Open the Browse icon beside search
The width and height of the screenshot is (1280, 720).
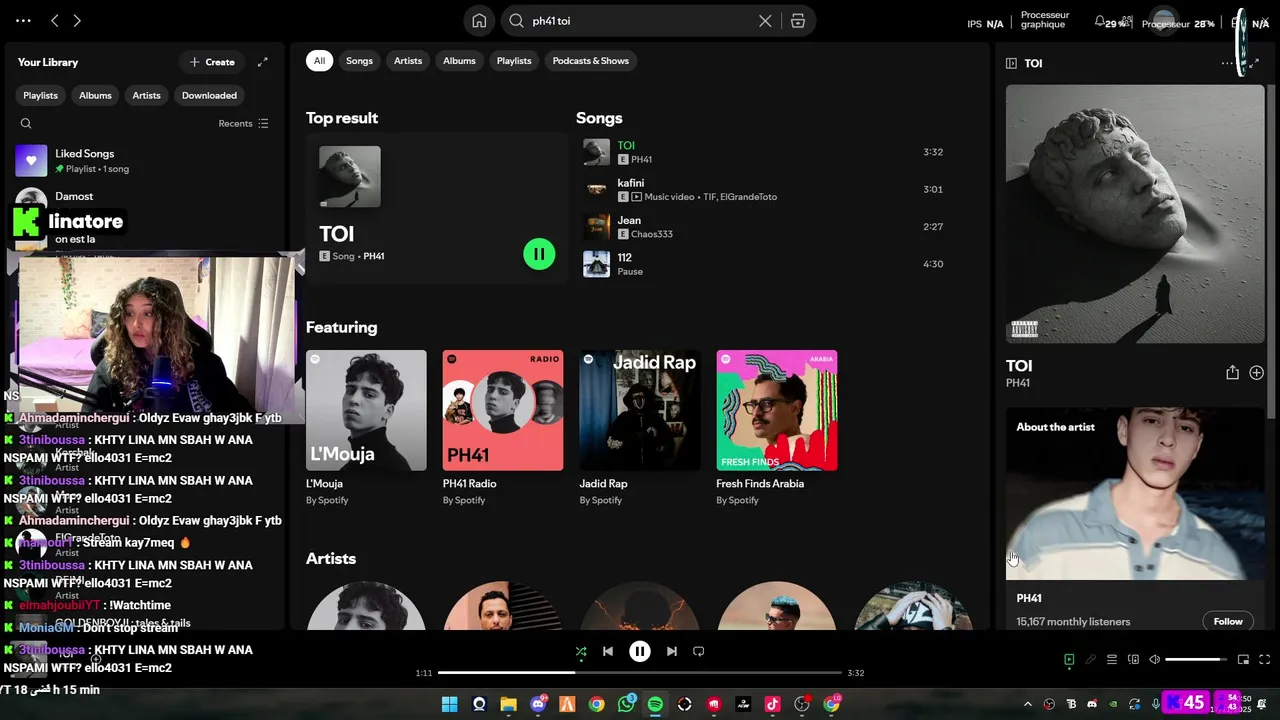(798, 21)
